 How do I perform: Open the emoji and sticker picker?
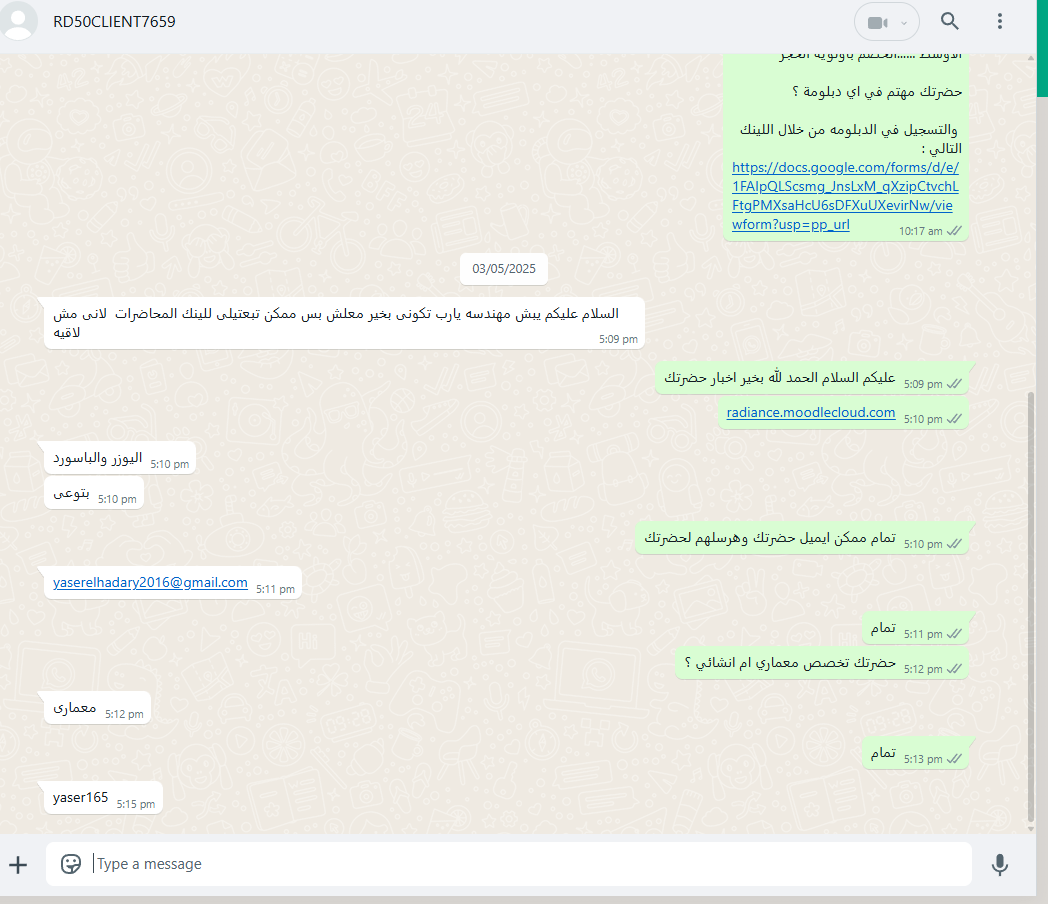pyautogui.click(x=70, y=864)
